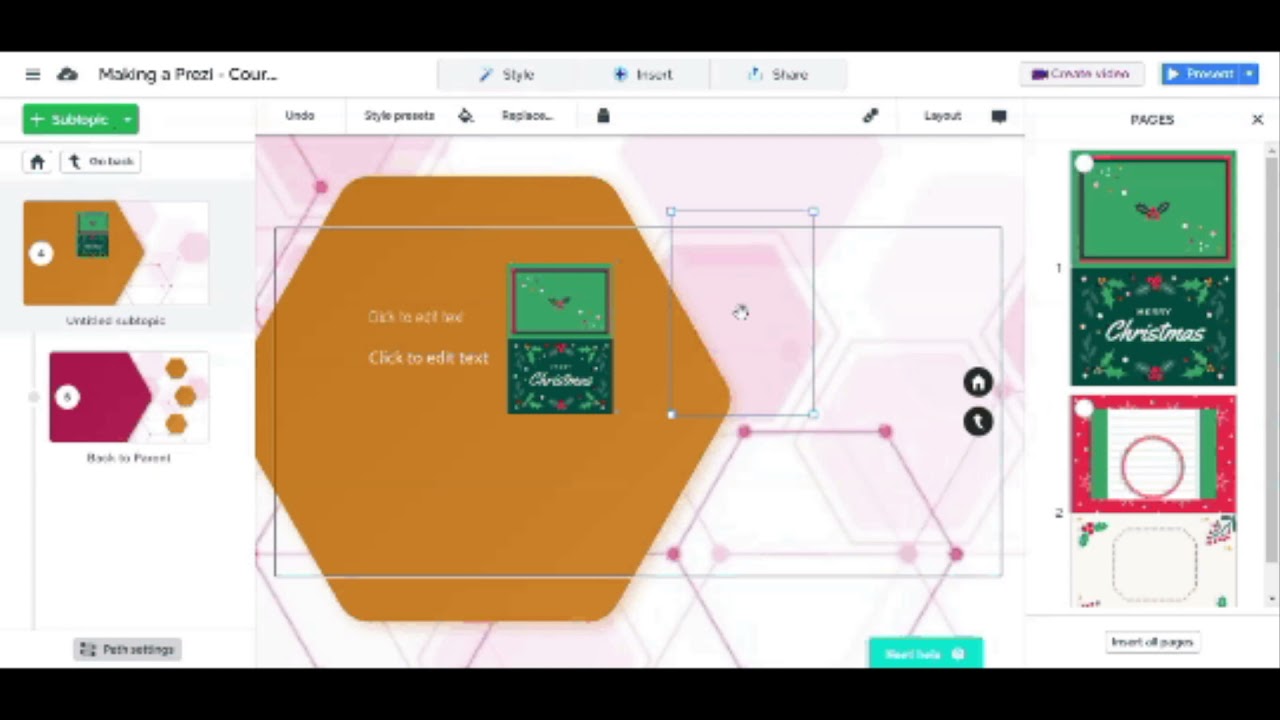Screen dimensions: 1280x720
Task: Click the link icon in toolbar
Action: 871,115
